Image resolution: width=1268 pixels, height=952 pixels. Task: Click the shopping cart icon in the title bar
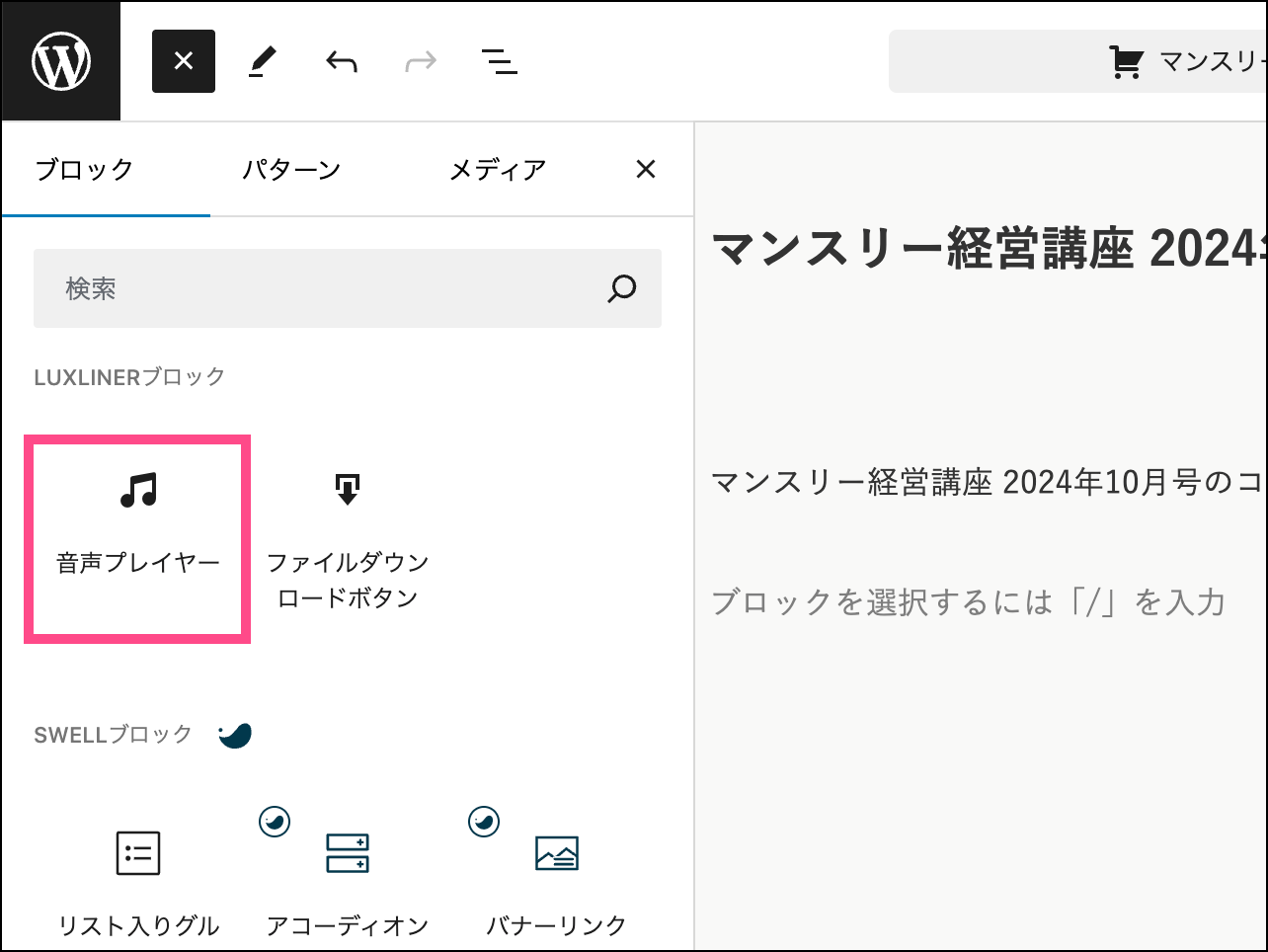(x=1126, y=62)
